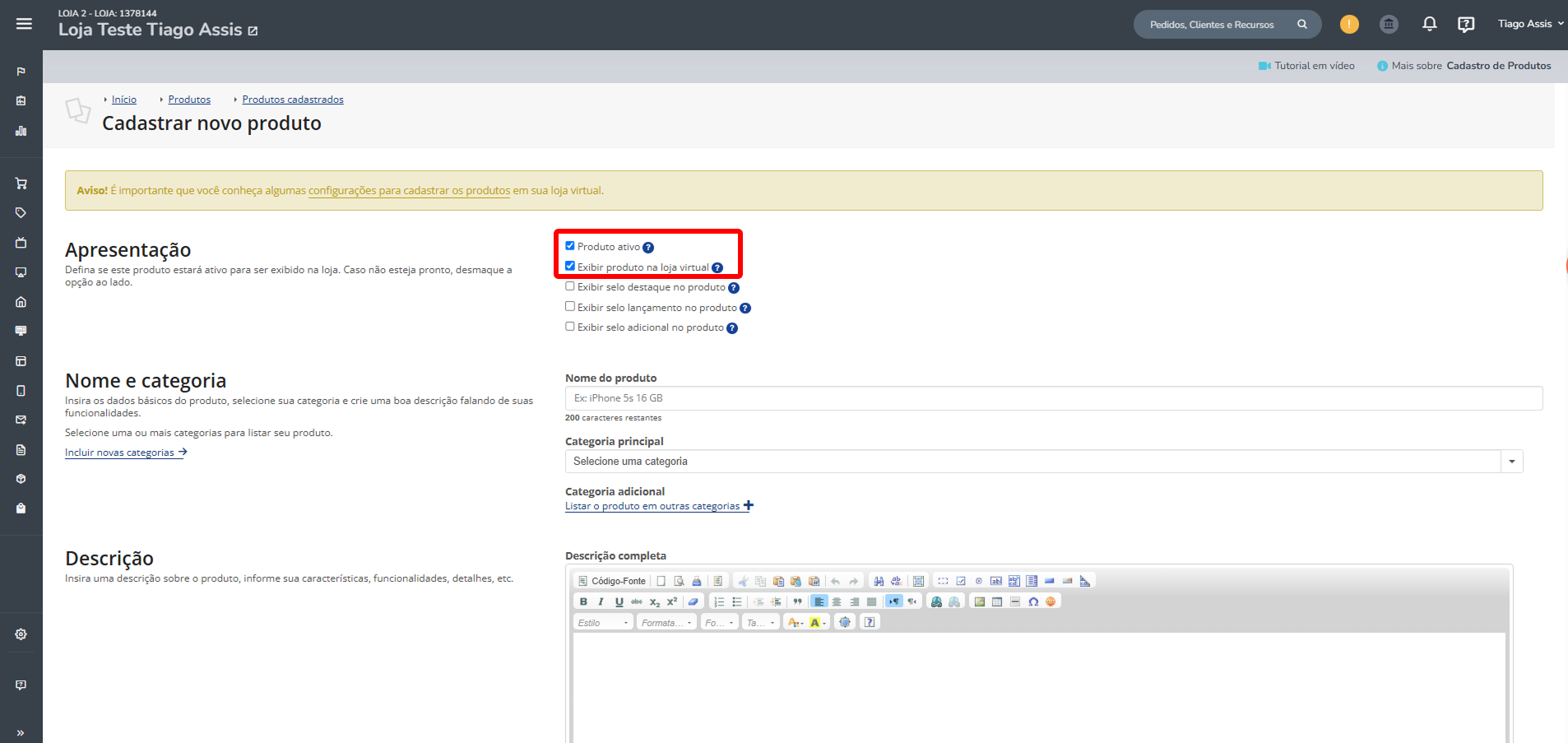Open the editor About help icon
Screen dimensions: 1568x743
870,622
